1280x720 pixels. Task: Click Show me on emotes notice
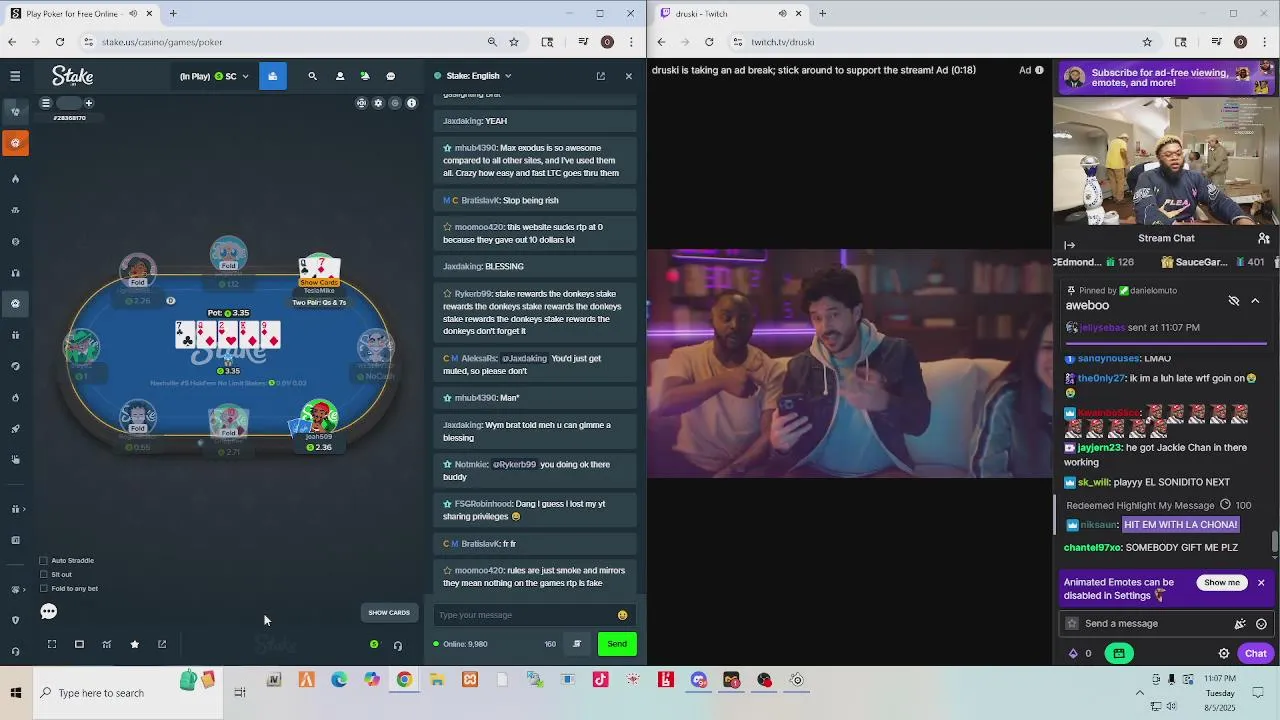1222,582
